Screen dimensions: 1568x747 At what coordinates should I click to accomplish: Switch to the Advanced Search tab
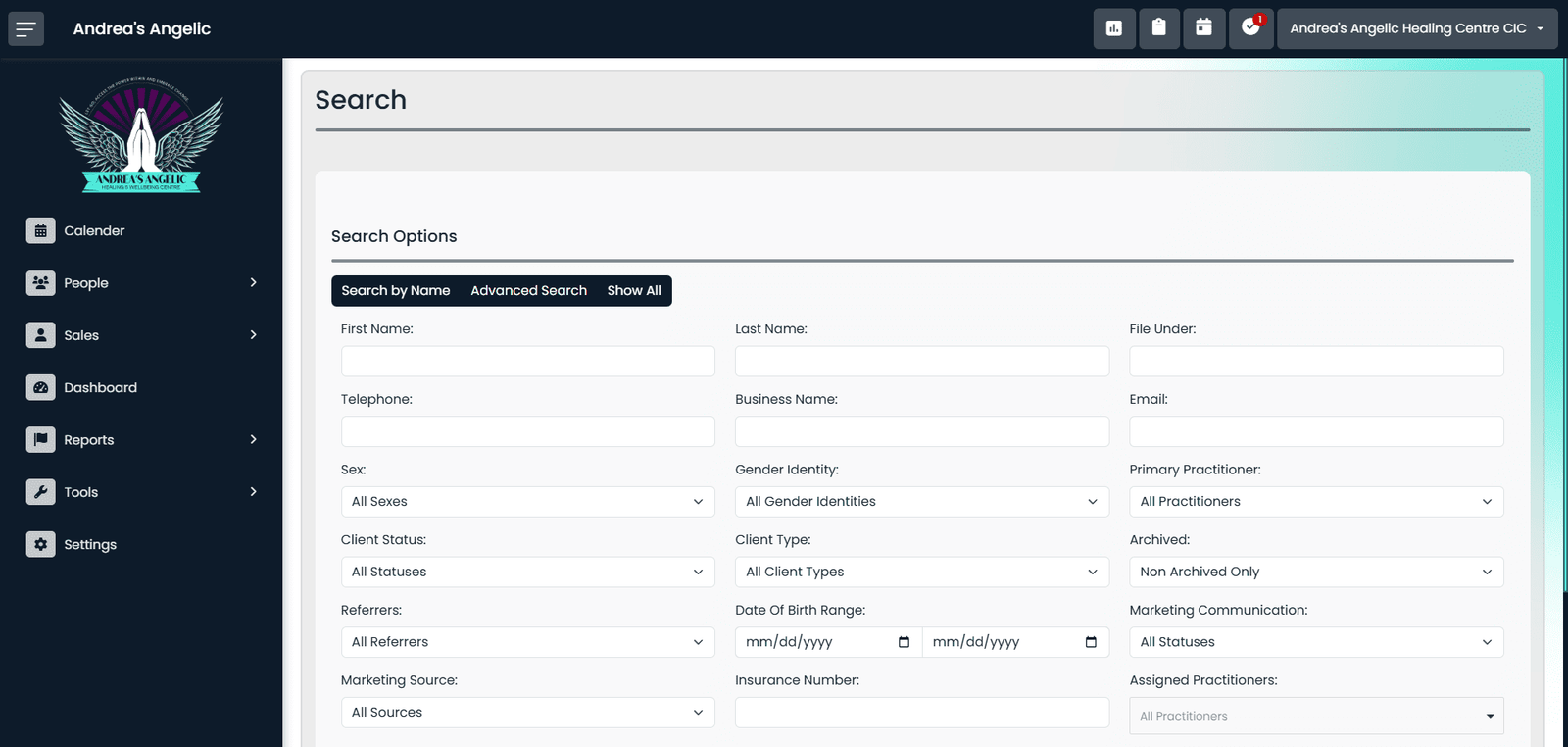point(528,291)
